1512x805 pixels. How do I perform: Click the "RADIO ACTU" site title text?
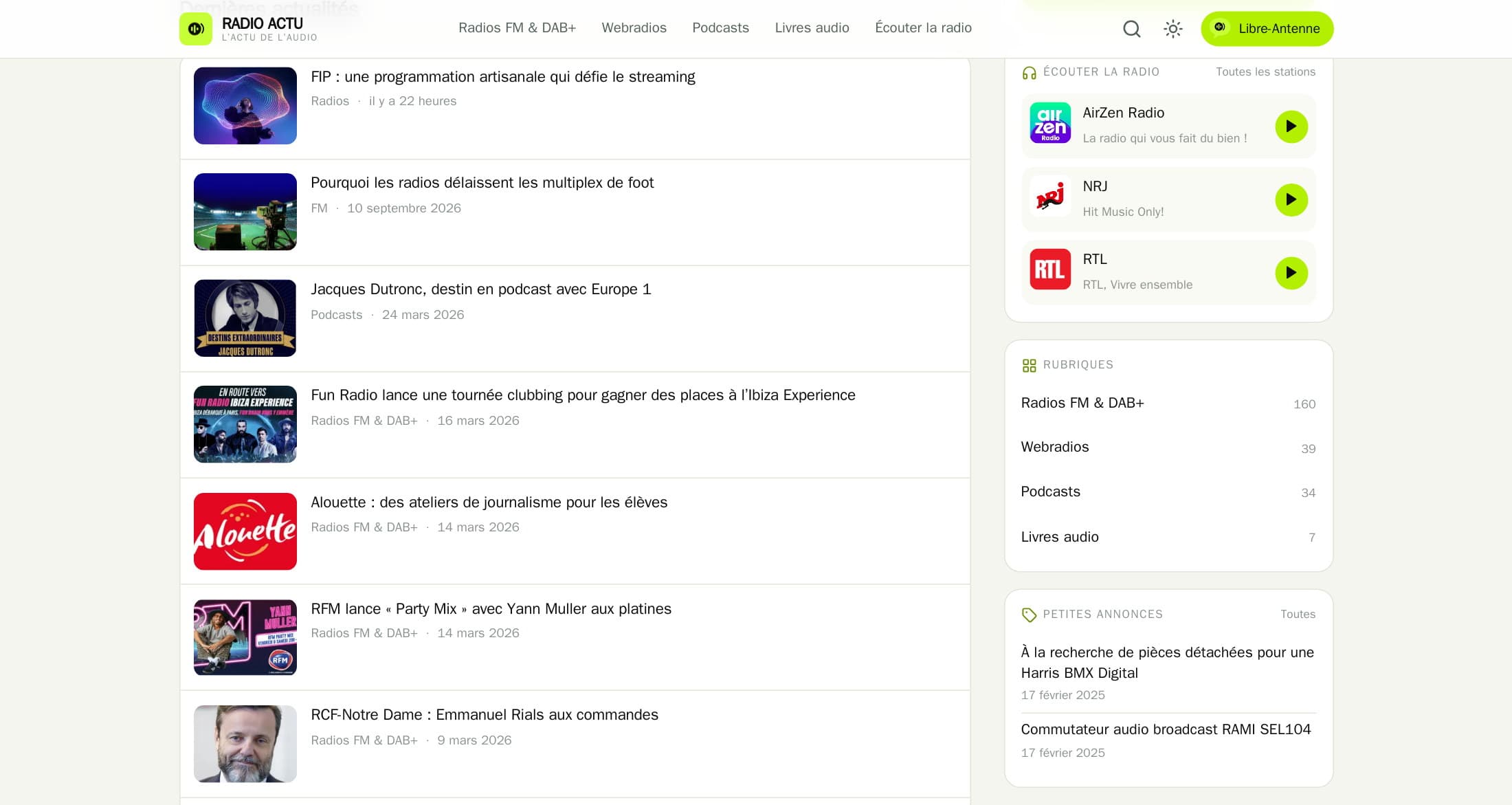[x=263, y=23]
